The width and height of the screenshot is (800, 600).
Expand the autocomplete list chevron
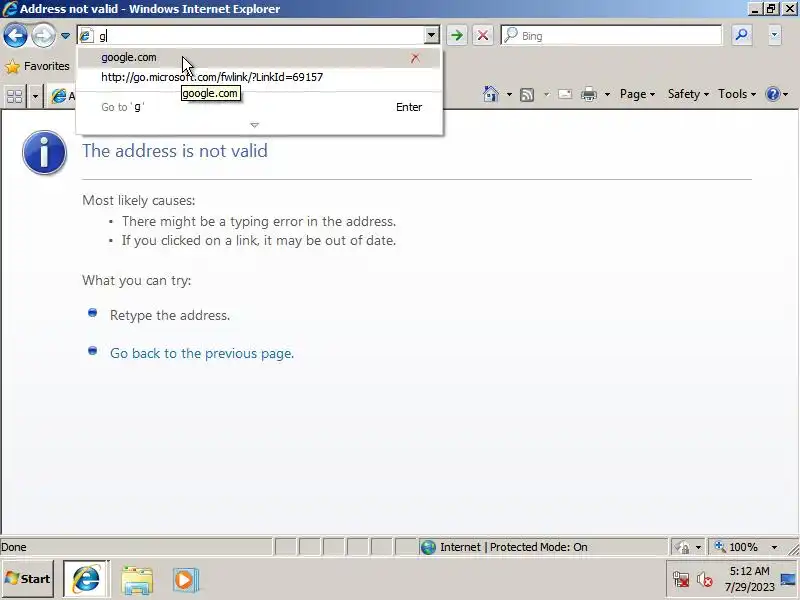pyautogui.click(x=255, y=125)
